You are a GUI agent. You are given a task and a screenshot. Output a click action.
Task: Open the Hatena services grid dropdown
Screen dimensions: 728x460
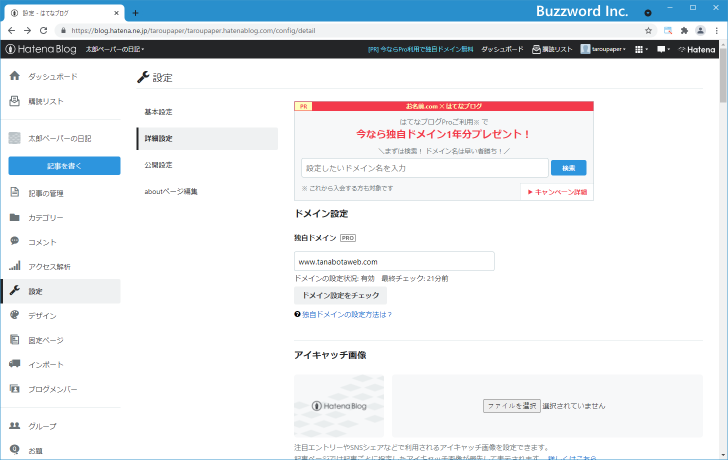[x=641, y=49]
